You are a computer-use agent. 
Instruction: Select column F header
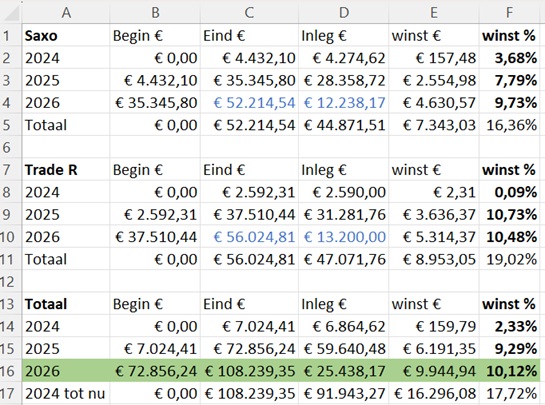509,13
